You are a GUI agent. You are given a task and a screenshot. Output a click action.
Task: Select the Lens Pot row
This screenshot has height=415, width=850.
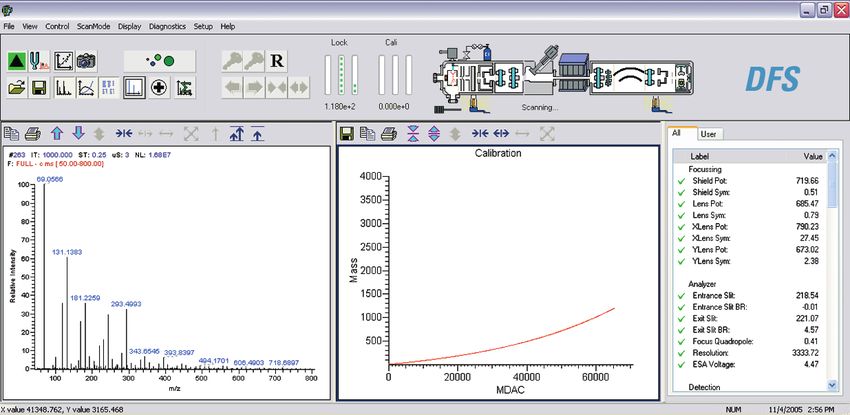click(751, 204)
